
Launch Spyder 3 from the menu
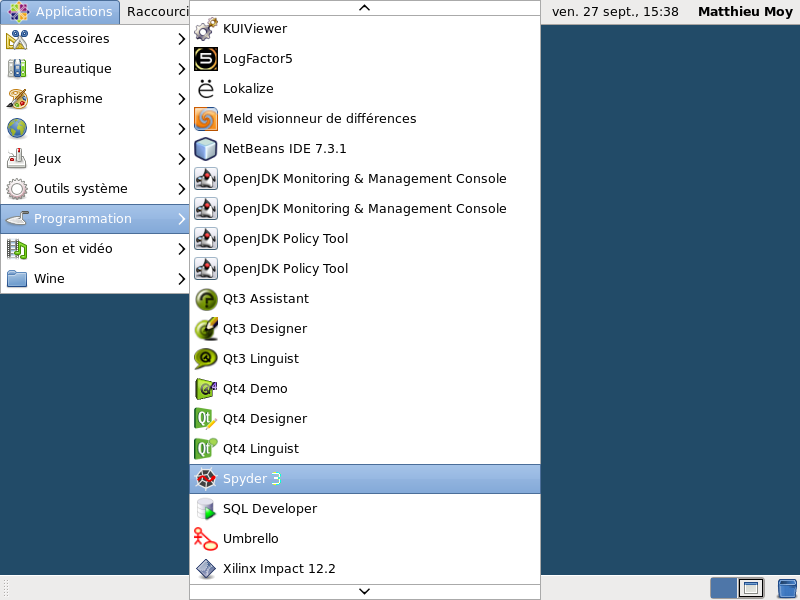click(x=365, y=479)
